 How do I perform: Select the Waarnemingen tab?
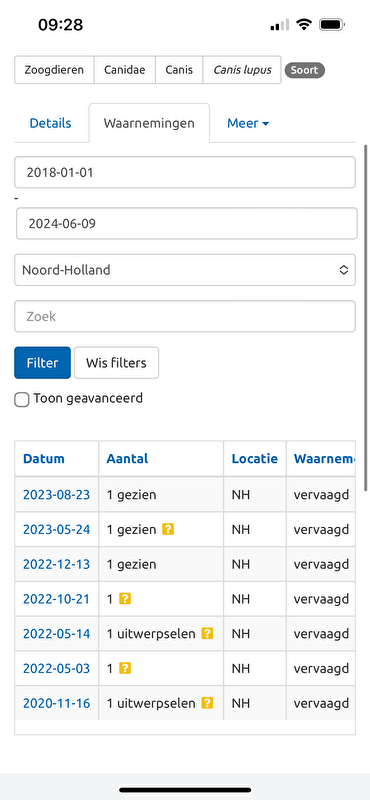pos(149,123)
